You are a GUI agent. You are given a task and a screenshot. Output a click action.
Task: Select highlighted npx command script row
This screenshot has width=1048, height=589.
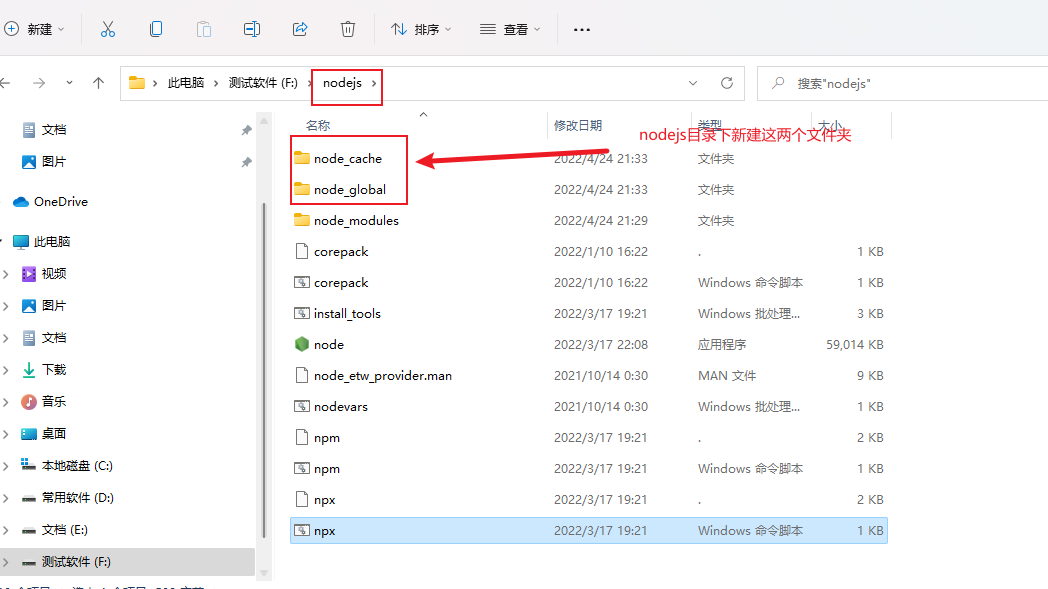pos(589,531)
